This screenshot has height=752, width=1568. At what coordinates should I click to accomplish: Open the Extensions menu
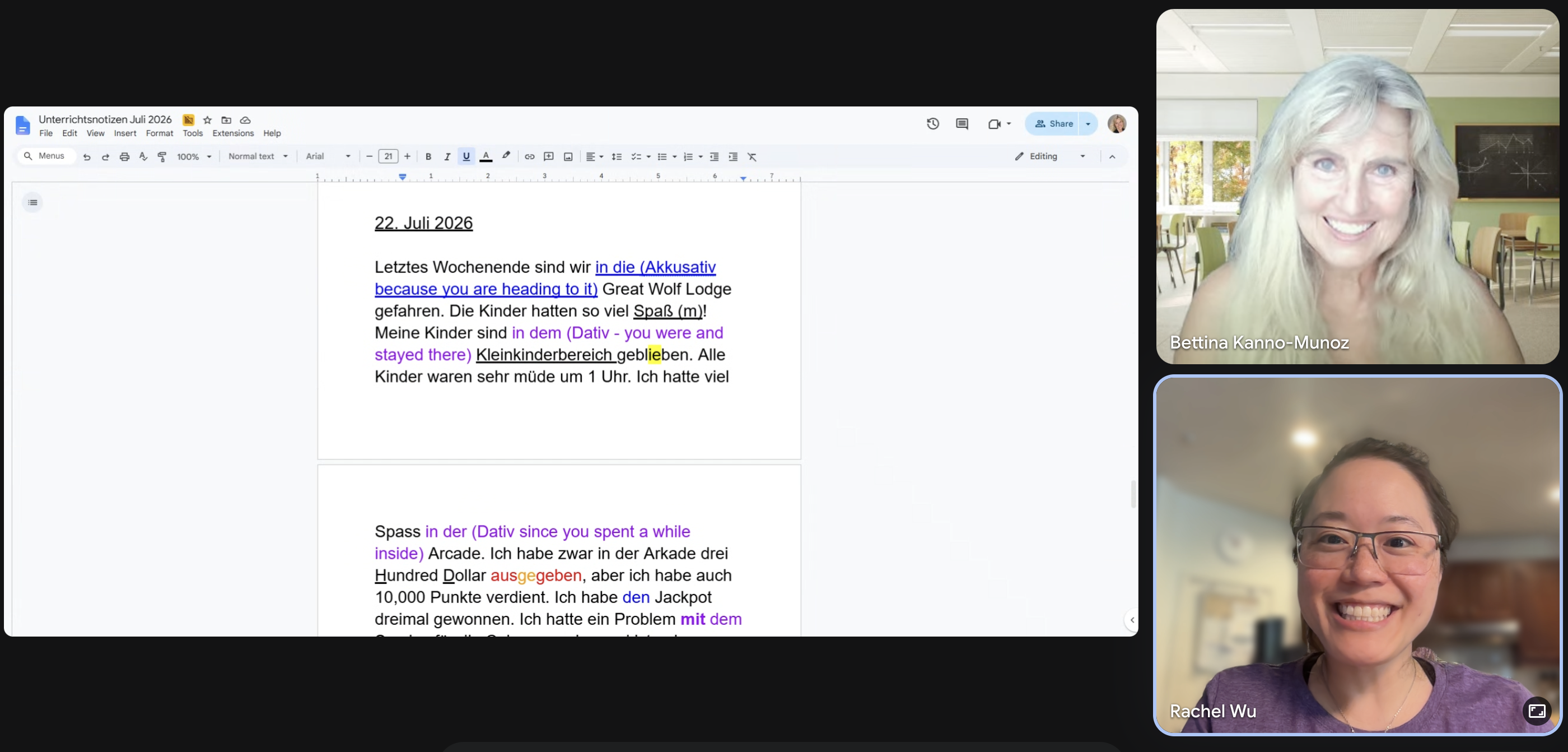pos(233,133)
